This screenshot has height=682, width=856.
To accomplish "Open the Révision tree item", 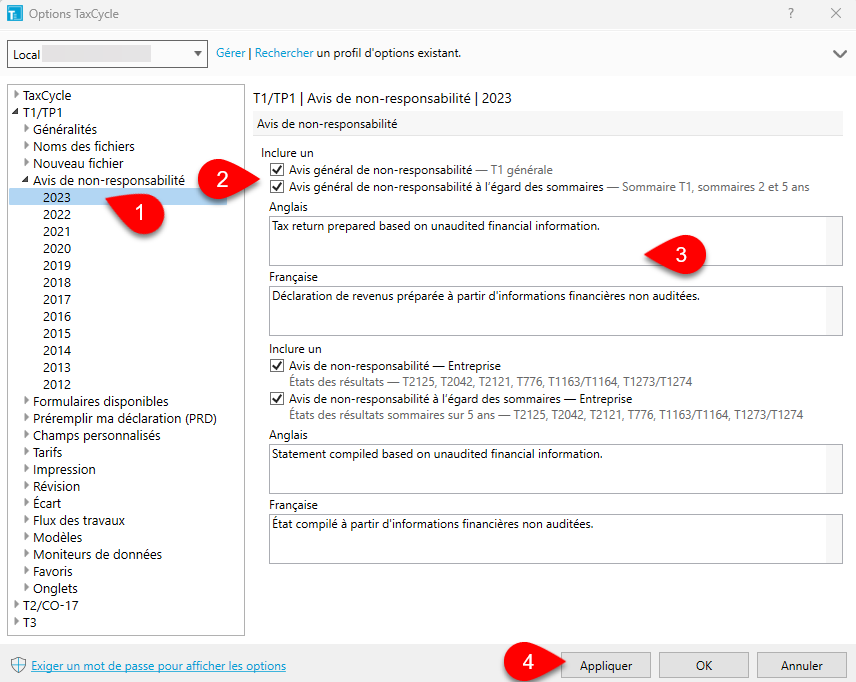I will [x=56, y=486].
